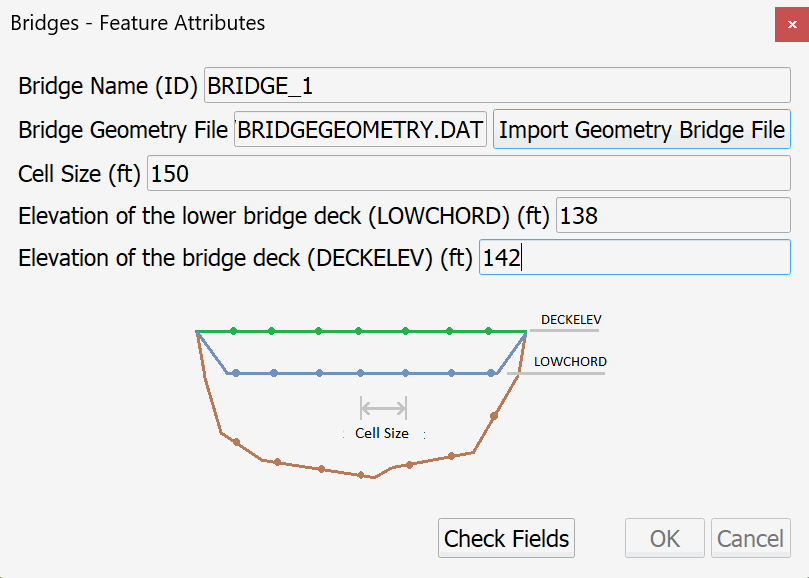Click the dialog title bar text
809x578 pixels.
(x=138, y=22)
